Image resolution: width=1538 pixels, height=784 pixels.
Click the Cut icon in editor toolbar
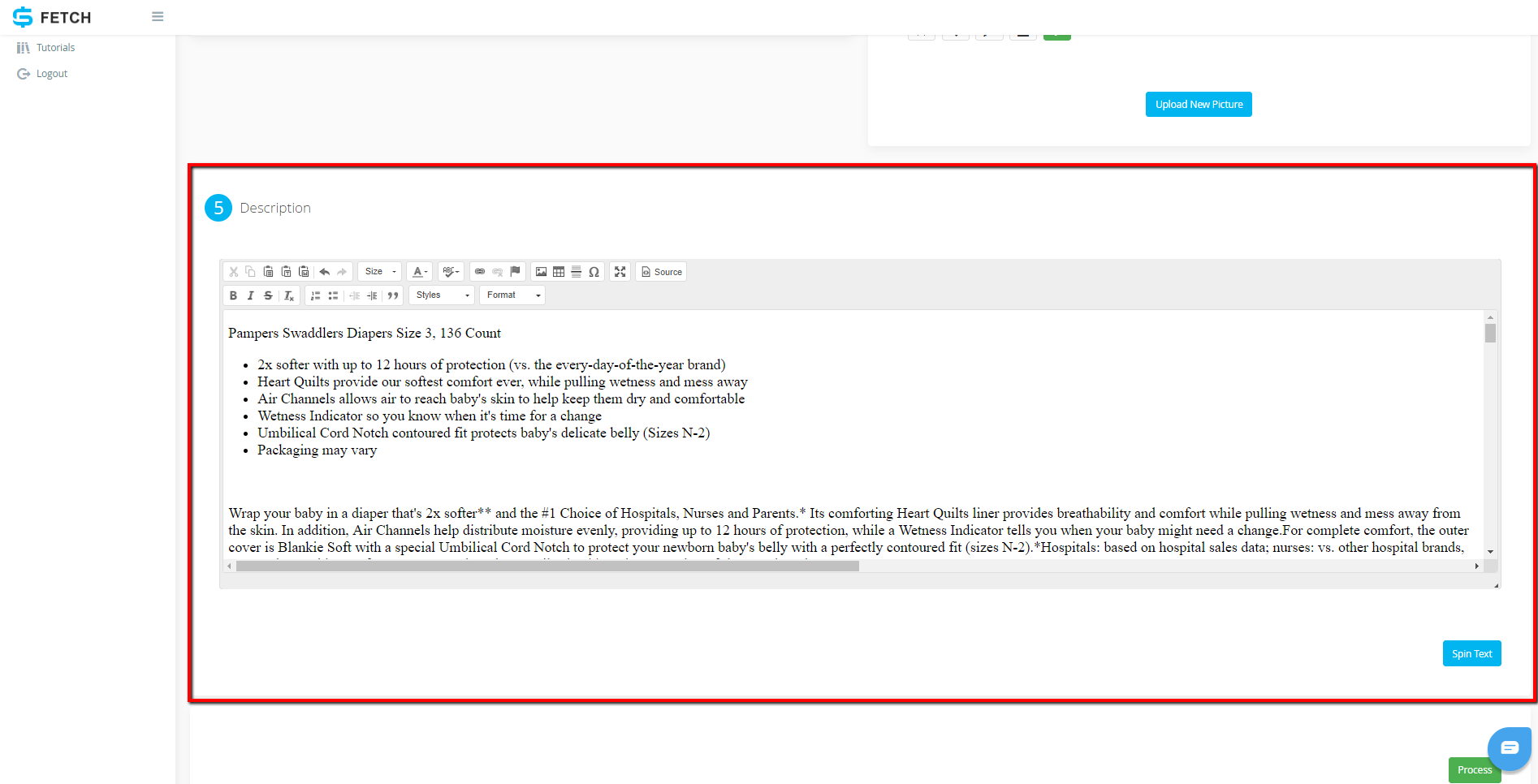[x=234, y=272]
